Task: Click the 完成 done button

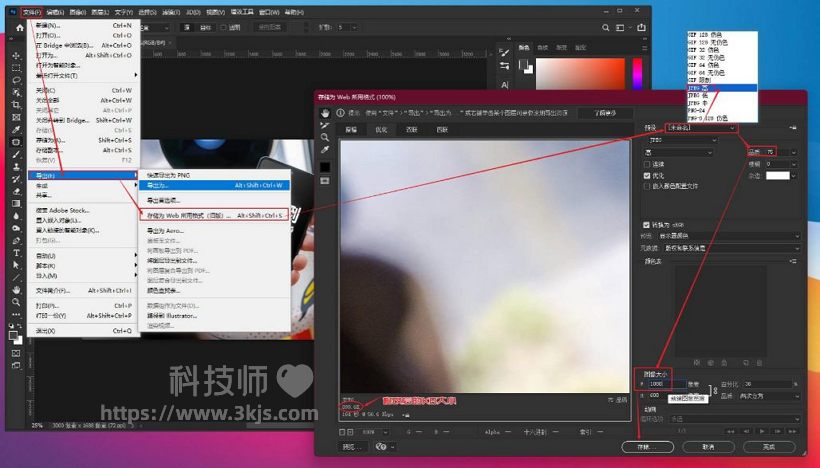Action: tap(769, 447)
